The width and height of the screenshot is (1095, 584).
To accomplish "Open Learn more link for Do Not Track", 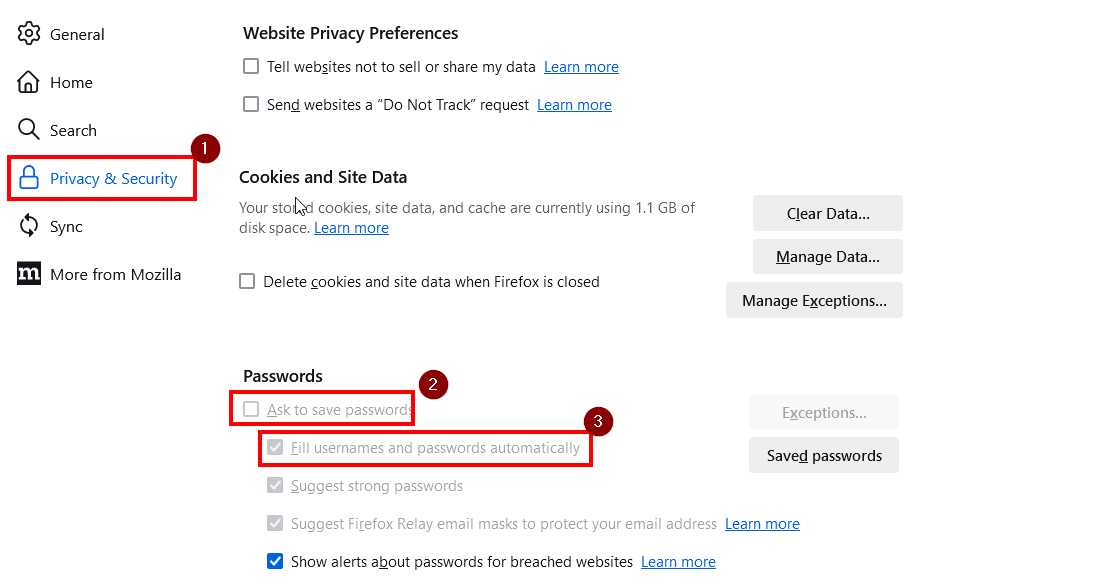I will pyautogui.click(x=574, y=105).
